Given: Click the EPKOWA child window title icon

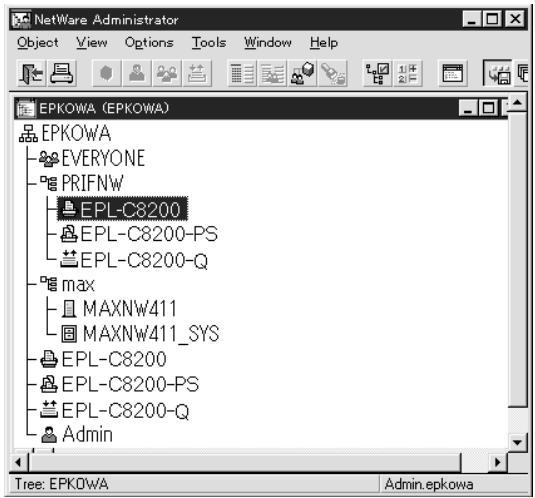Looking at the screenshot, I should (x=25, y=109).
